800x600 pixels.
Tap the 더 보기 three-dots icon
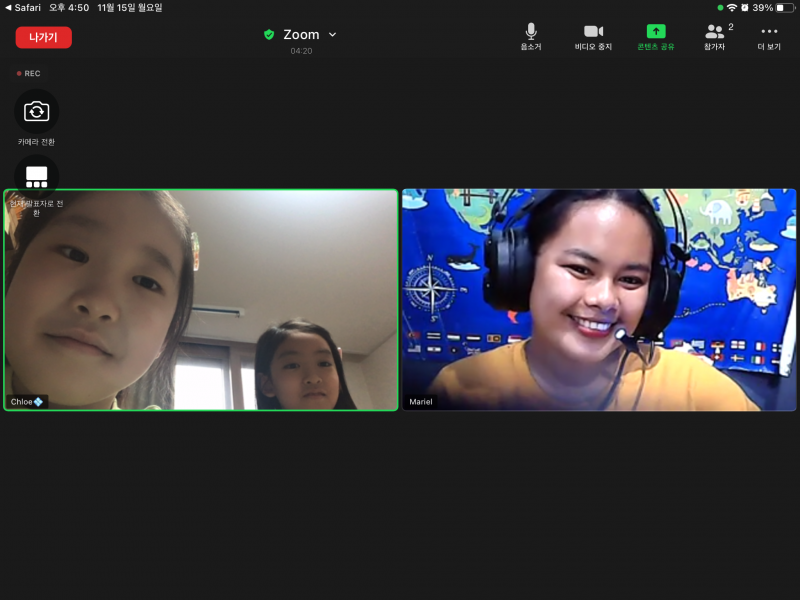click(x=769, y=32)
